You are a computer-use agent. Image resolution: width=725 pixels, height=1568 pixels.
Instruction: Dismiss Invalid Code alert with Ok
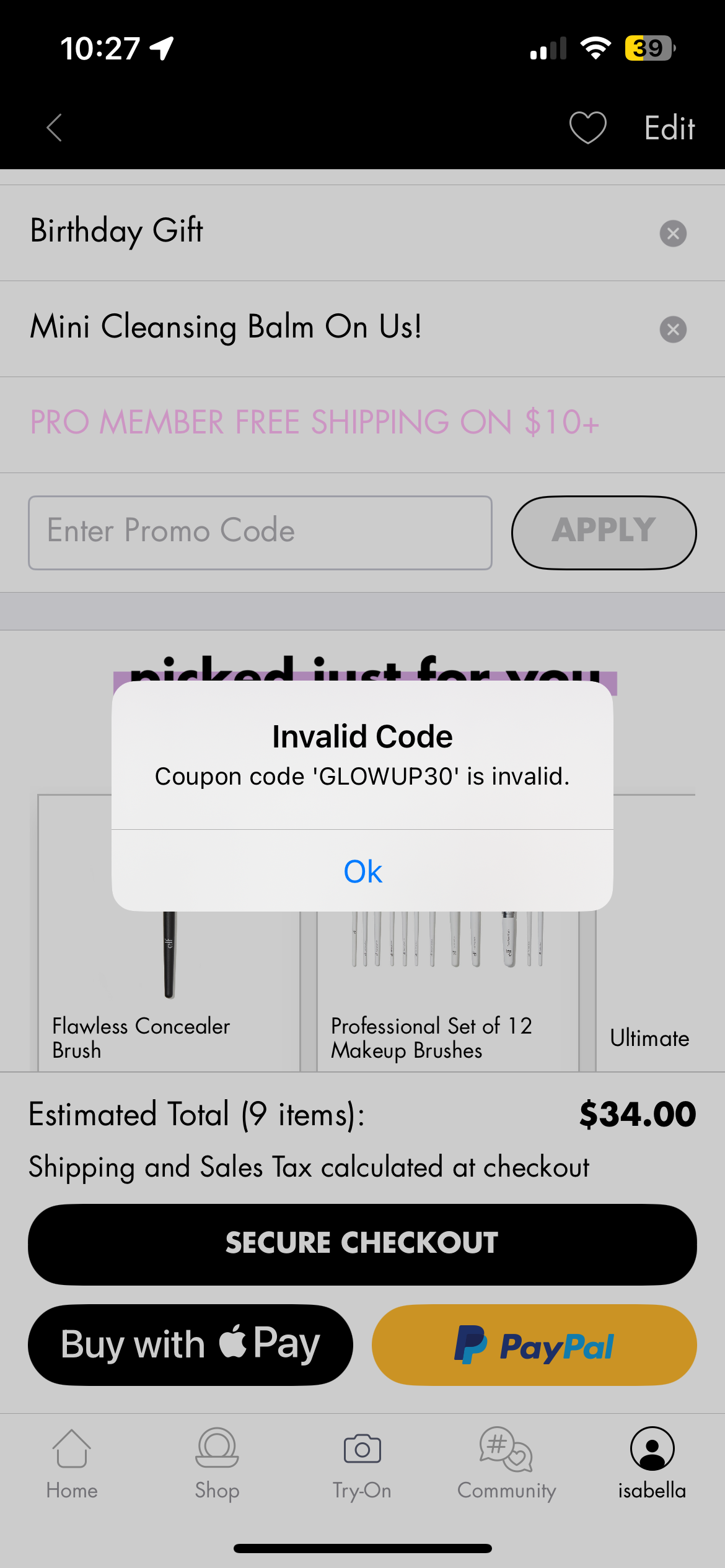pyautogui.click(x=362, y=871)
